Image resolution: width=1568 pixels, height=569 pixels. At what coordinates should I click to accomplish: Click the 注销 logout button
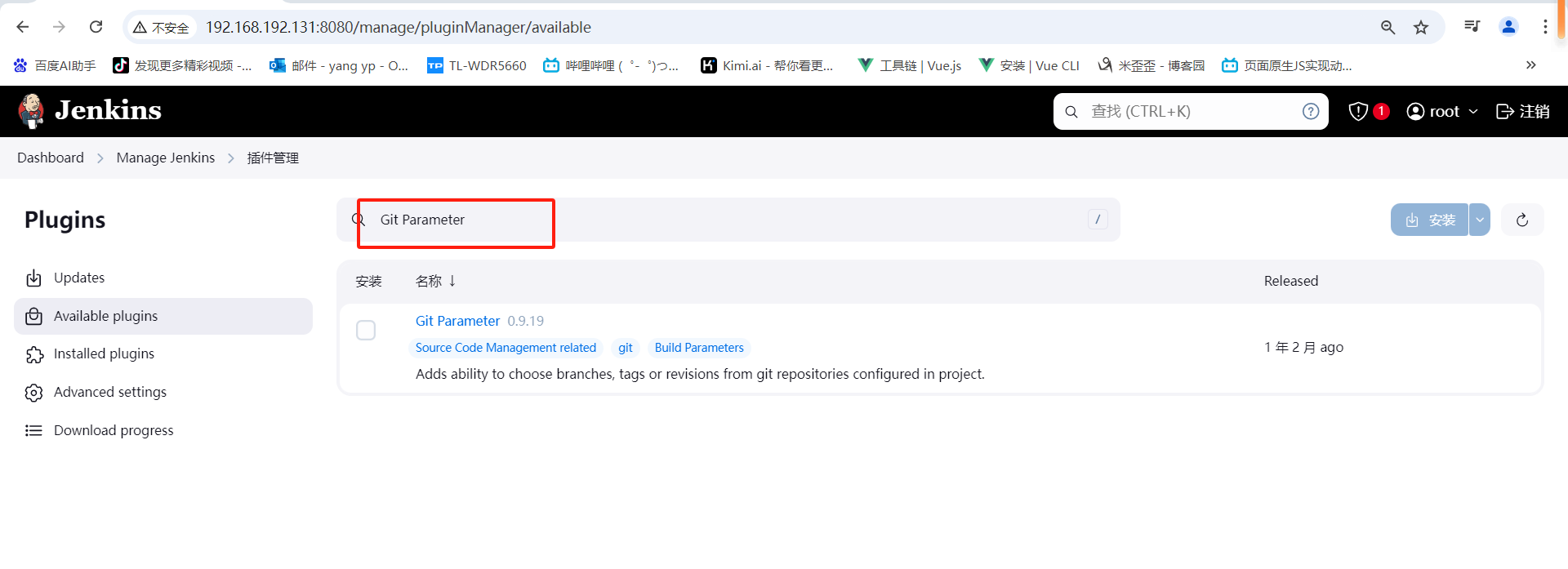(1522, 111)
